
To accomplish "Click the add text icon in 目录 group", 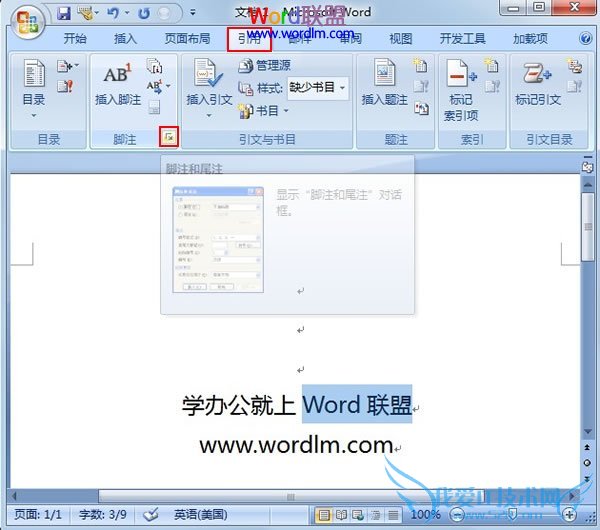I will click(67, 66).
